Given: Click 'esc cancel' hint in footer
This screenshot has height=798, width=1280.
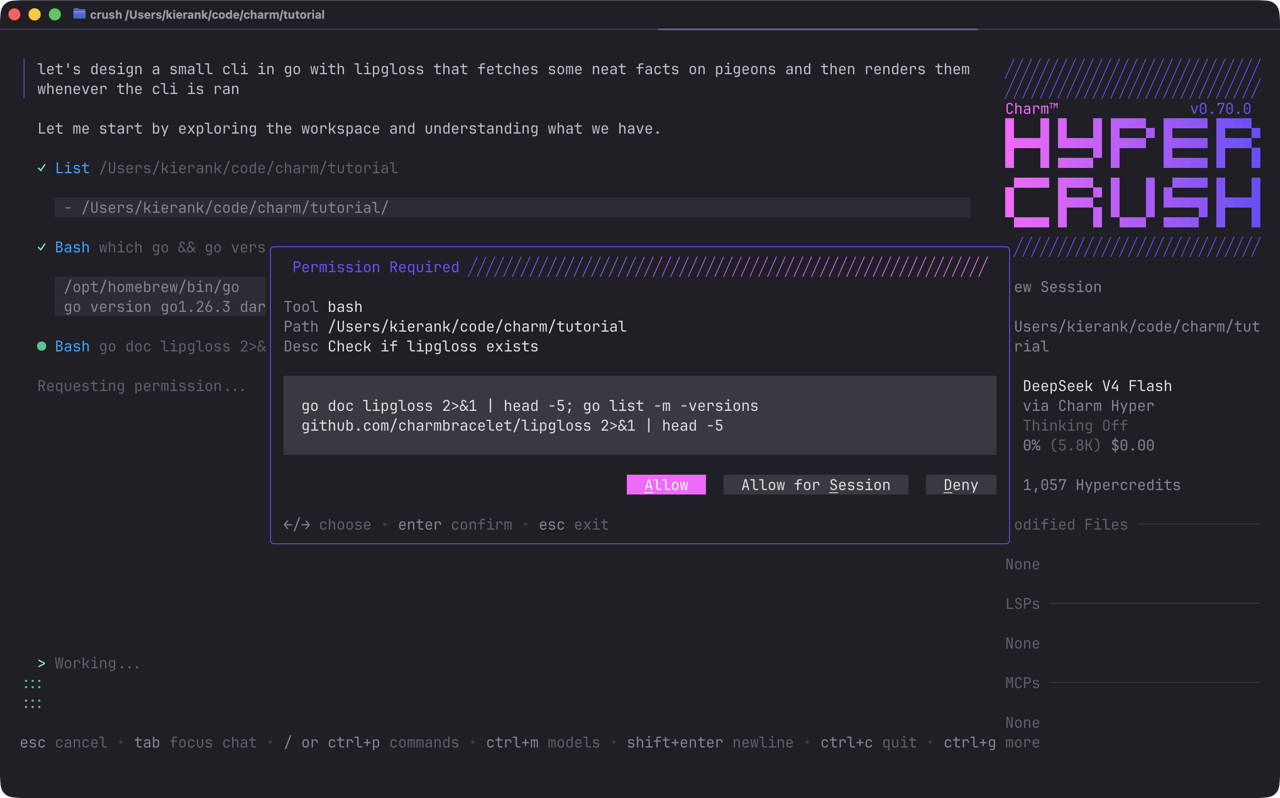Looking at the screenshot, I should 63,743.
